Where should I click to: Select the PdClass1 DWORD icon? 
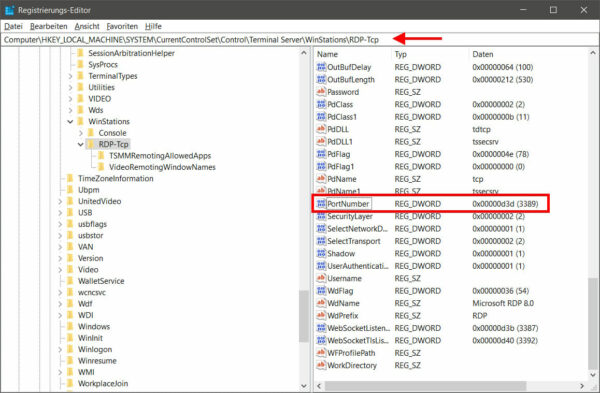coord(321,117)
